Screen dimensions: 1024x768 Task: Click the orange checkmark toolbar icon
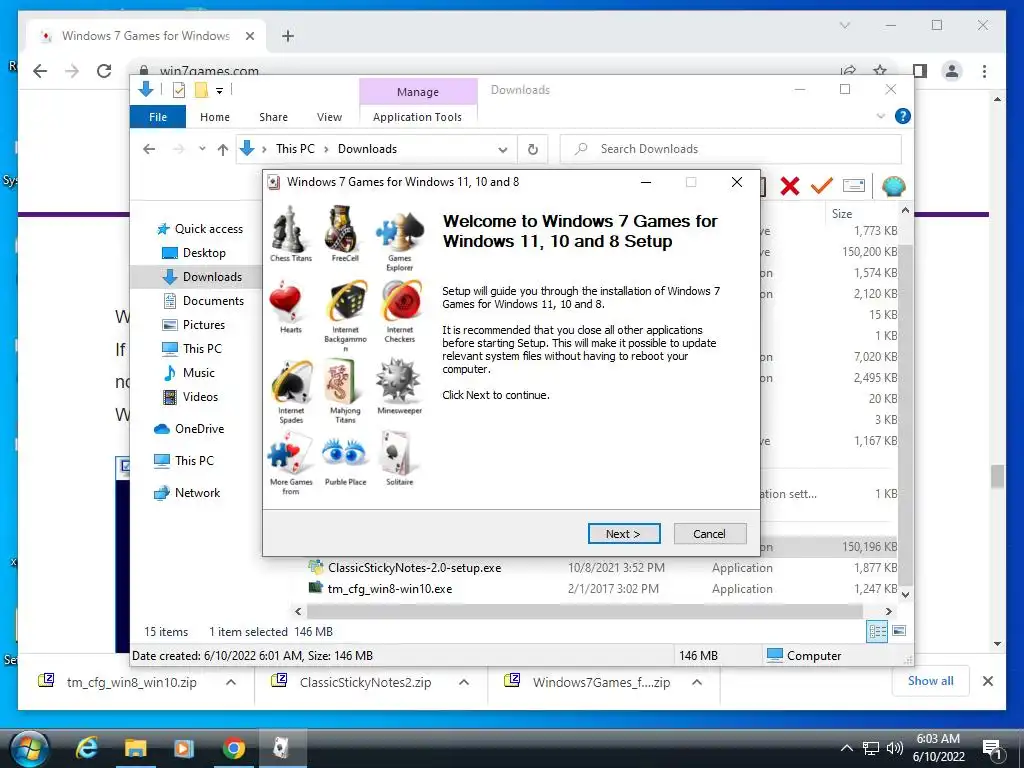pos(822,186)
